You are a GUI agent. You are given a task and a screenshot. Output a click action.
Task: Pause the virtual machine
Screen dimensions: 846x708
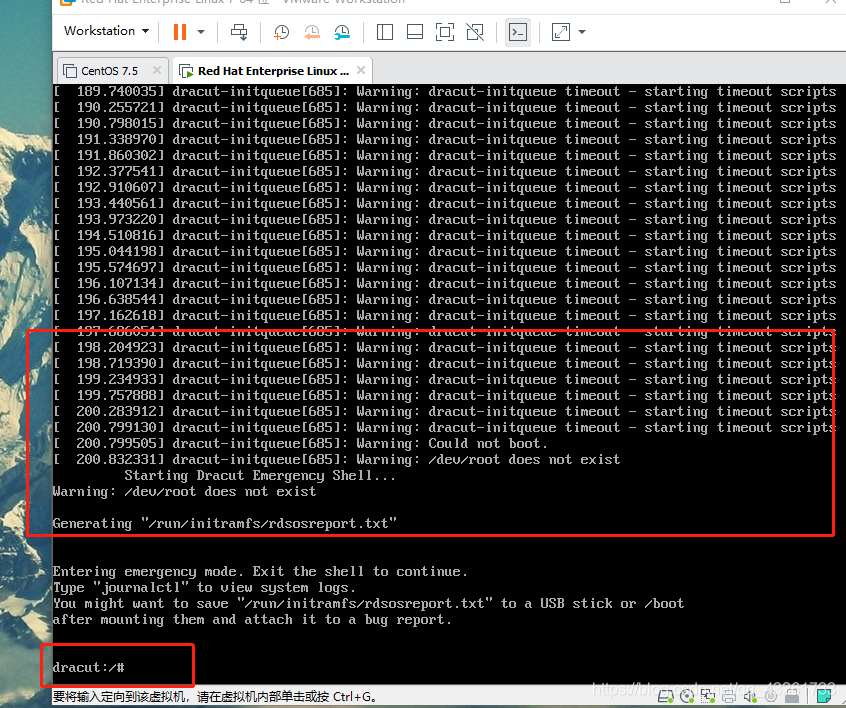[179, 32]
